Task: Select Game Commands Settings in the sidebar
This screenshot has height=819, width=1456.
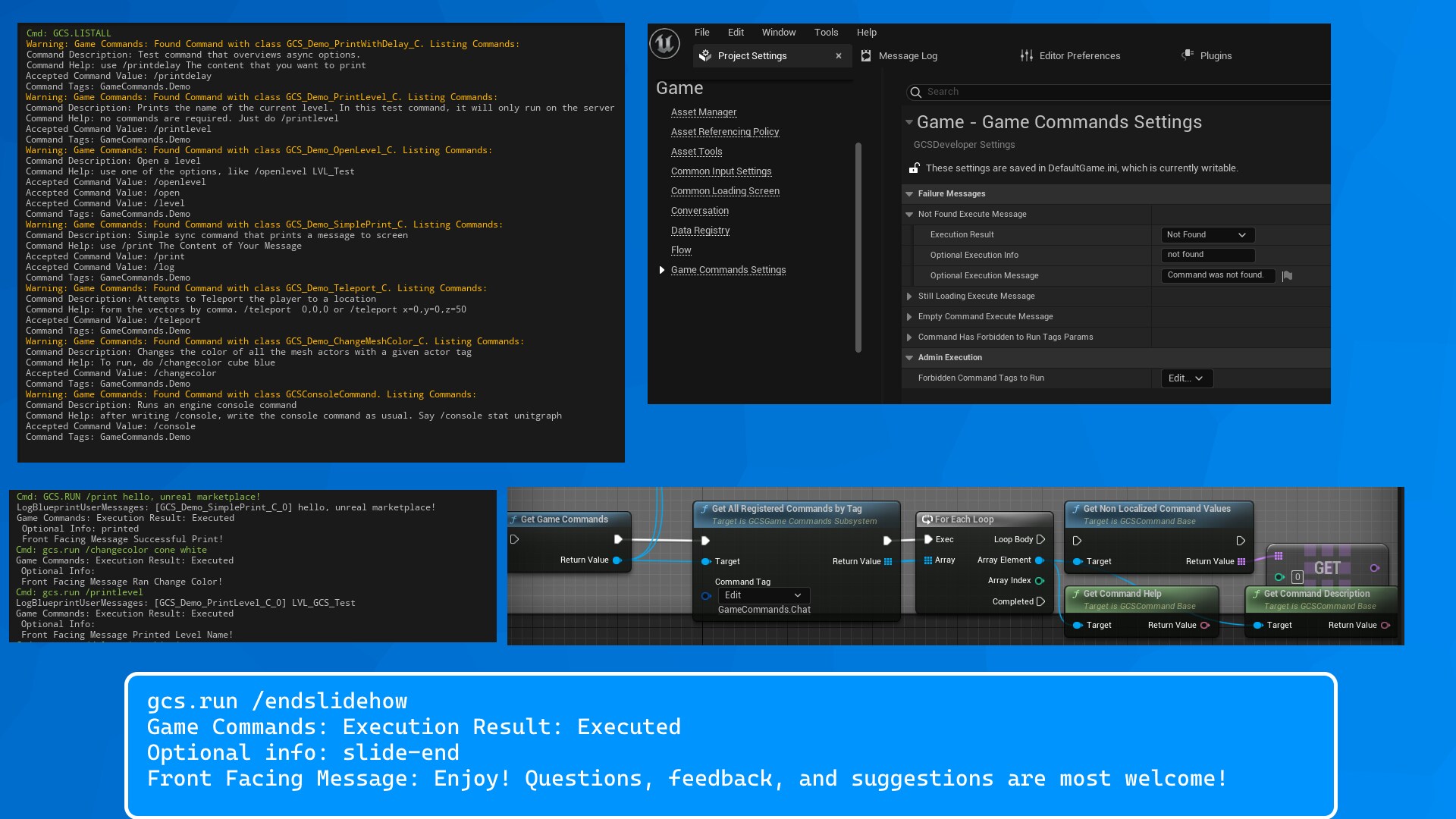Action: (x=729, y=269)
